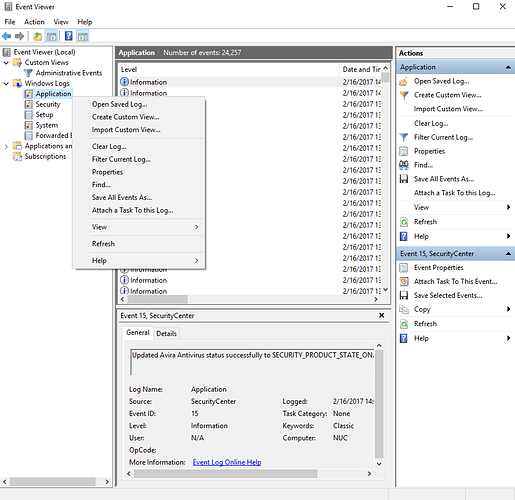
Task: Collapse the Custom Views tree node
Action: [x=6, y=63]
